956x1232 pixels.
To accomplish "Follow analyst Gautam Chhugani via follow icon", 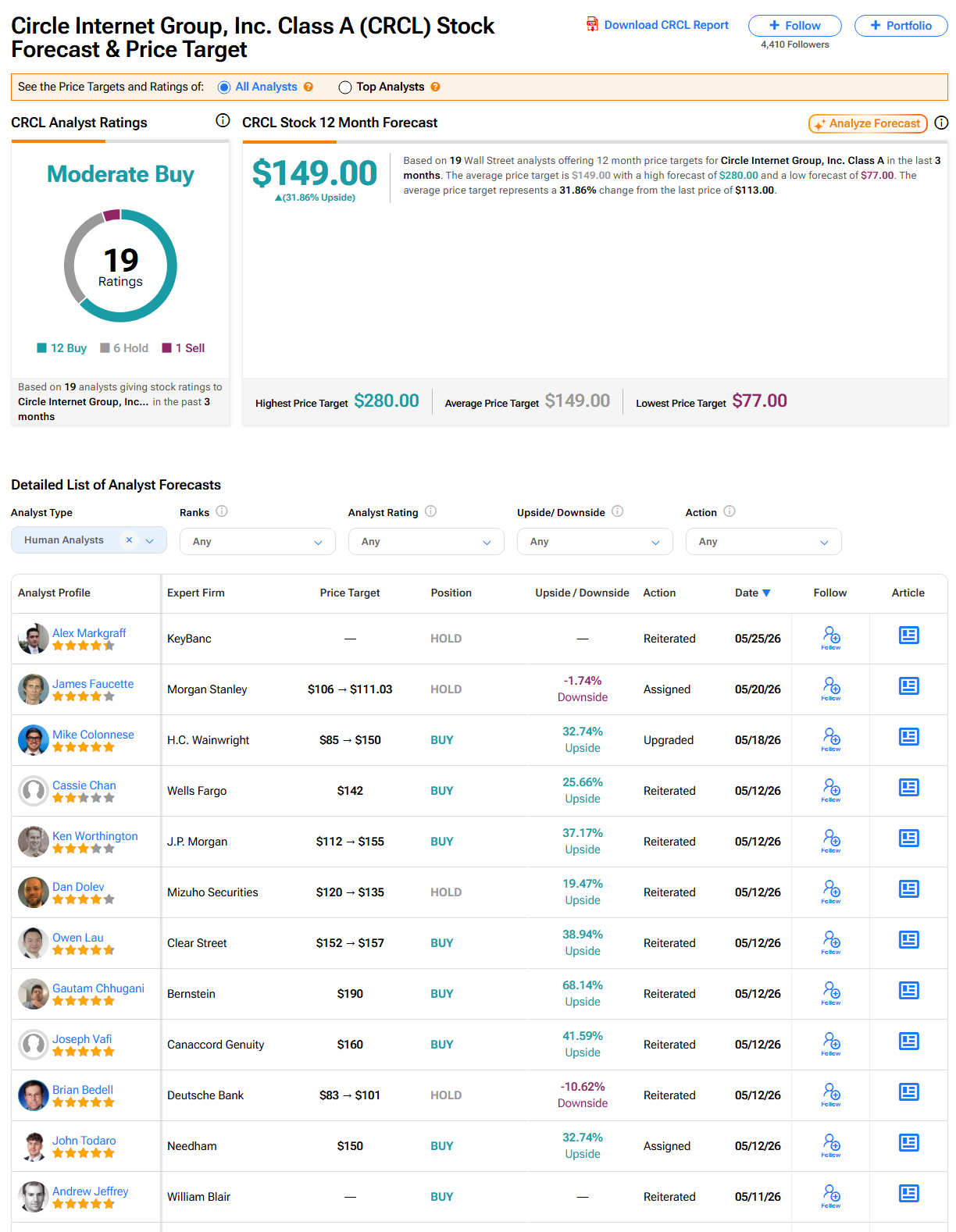I will [831, 993].
